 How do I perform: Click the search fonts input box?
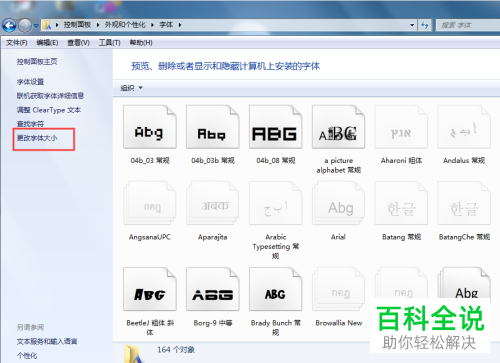[x=468, y=25]
